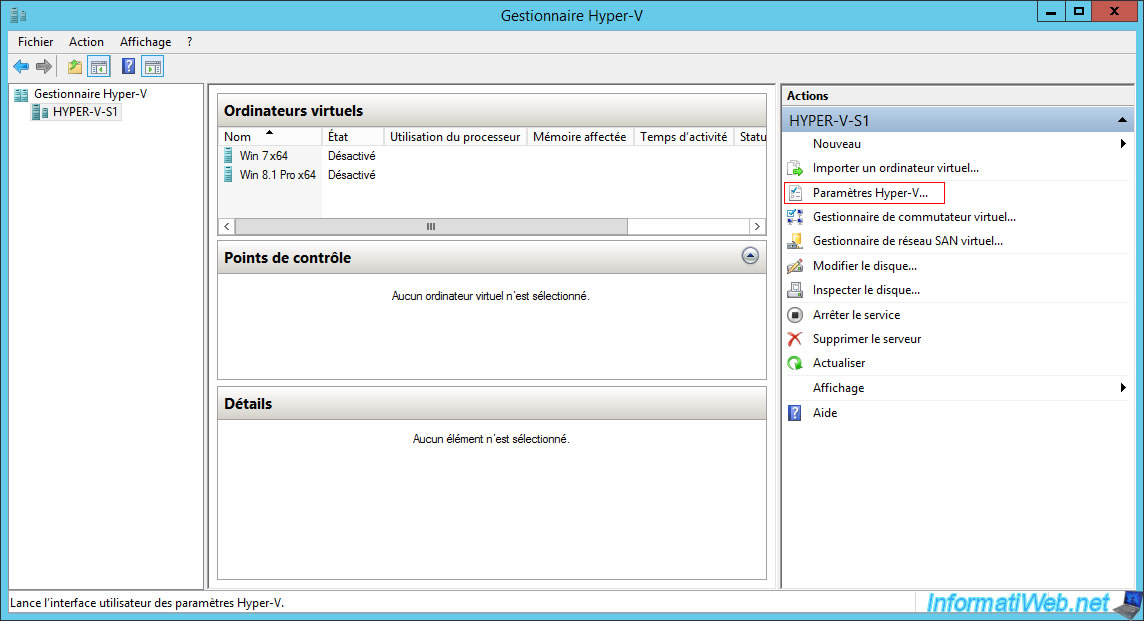1144x621 pixels.
Task: Choose Inspecter le disque...
Action: [x=866, y=290]
